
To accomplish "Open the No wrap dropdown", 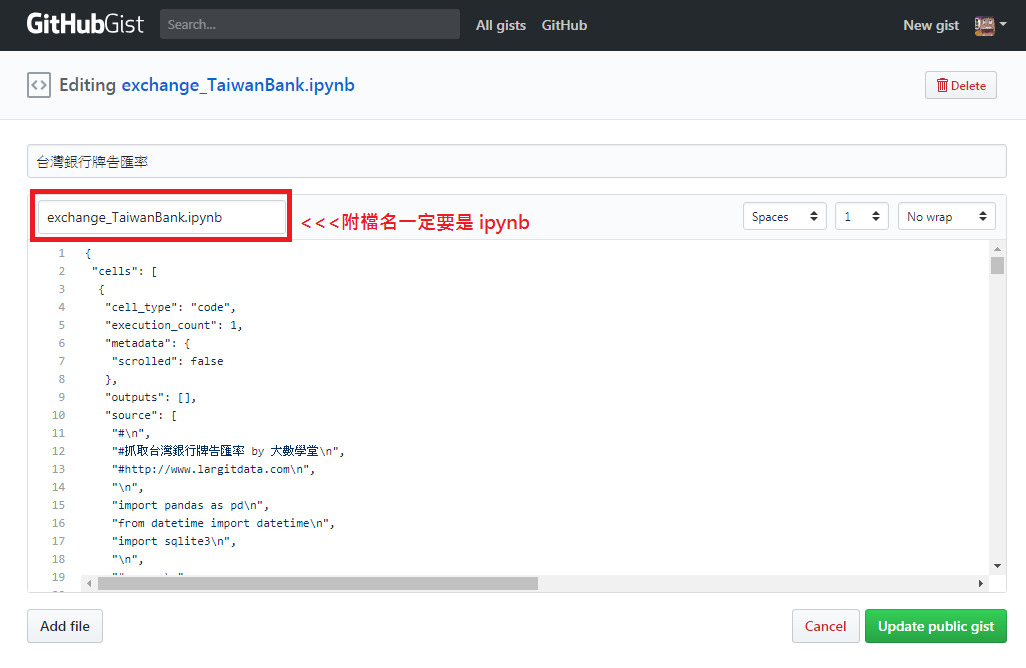I will tap(946, 216).
